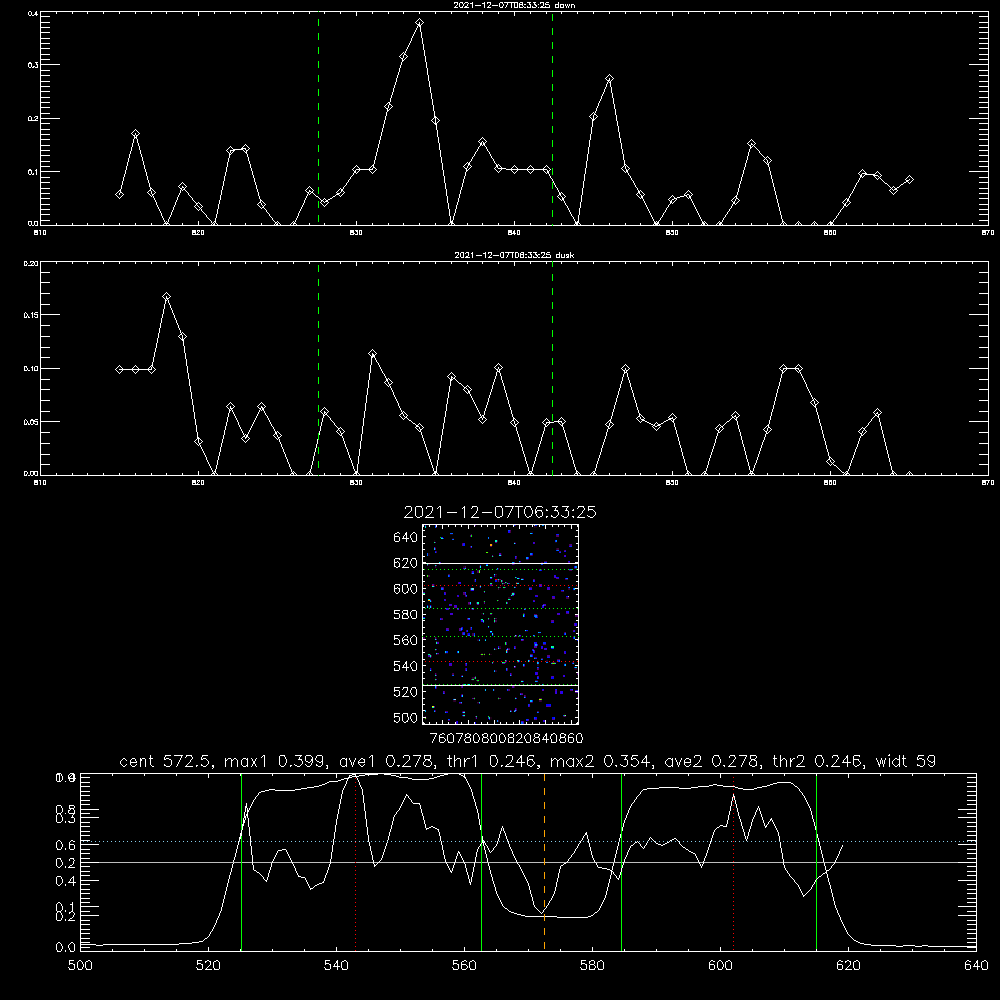Click the tallest diamond marker in dusk plot
1000x1000 pixels.
[x=166, y=297]
